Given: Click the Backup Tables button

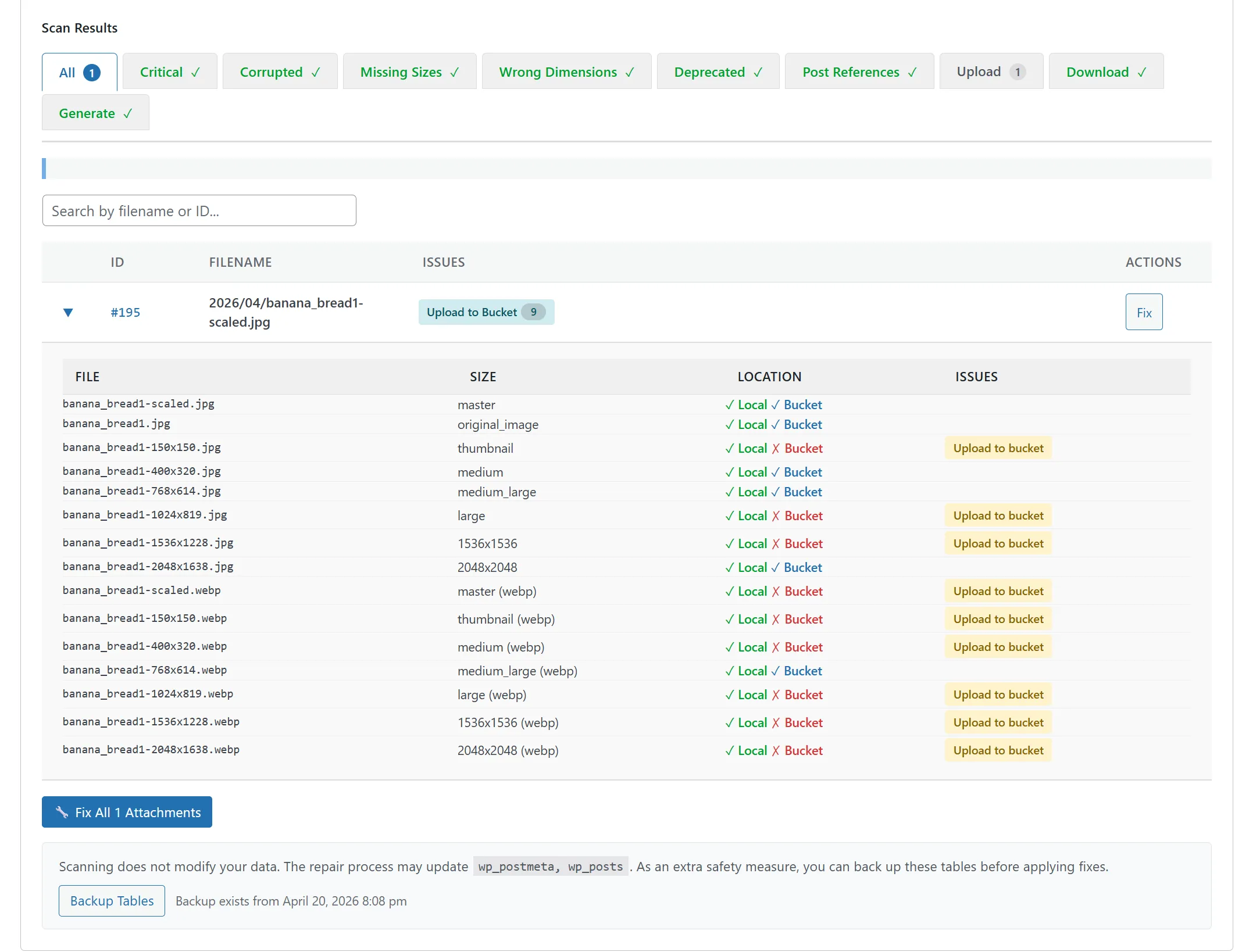Looking at the screenshot, I should (112, 901).
